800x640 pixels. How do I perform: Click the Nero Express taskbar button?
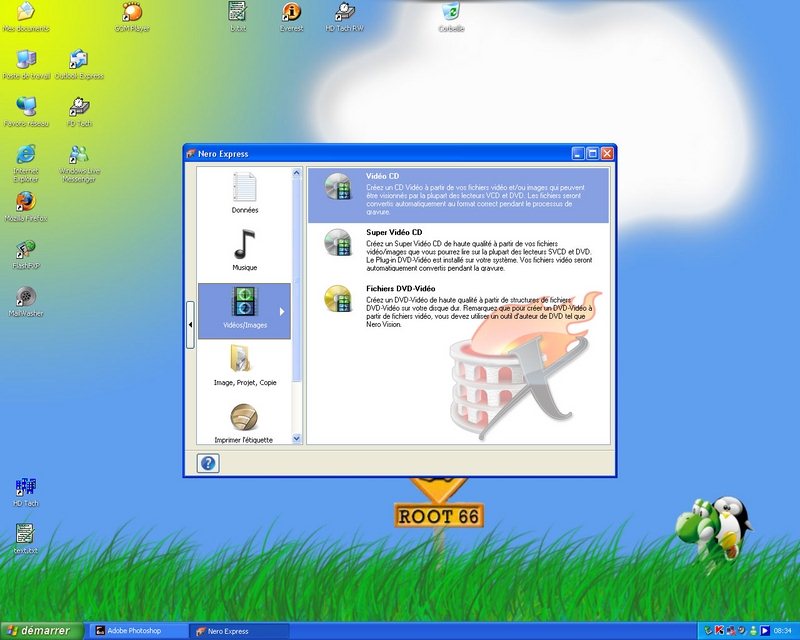239,631
